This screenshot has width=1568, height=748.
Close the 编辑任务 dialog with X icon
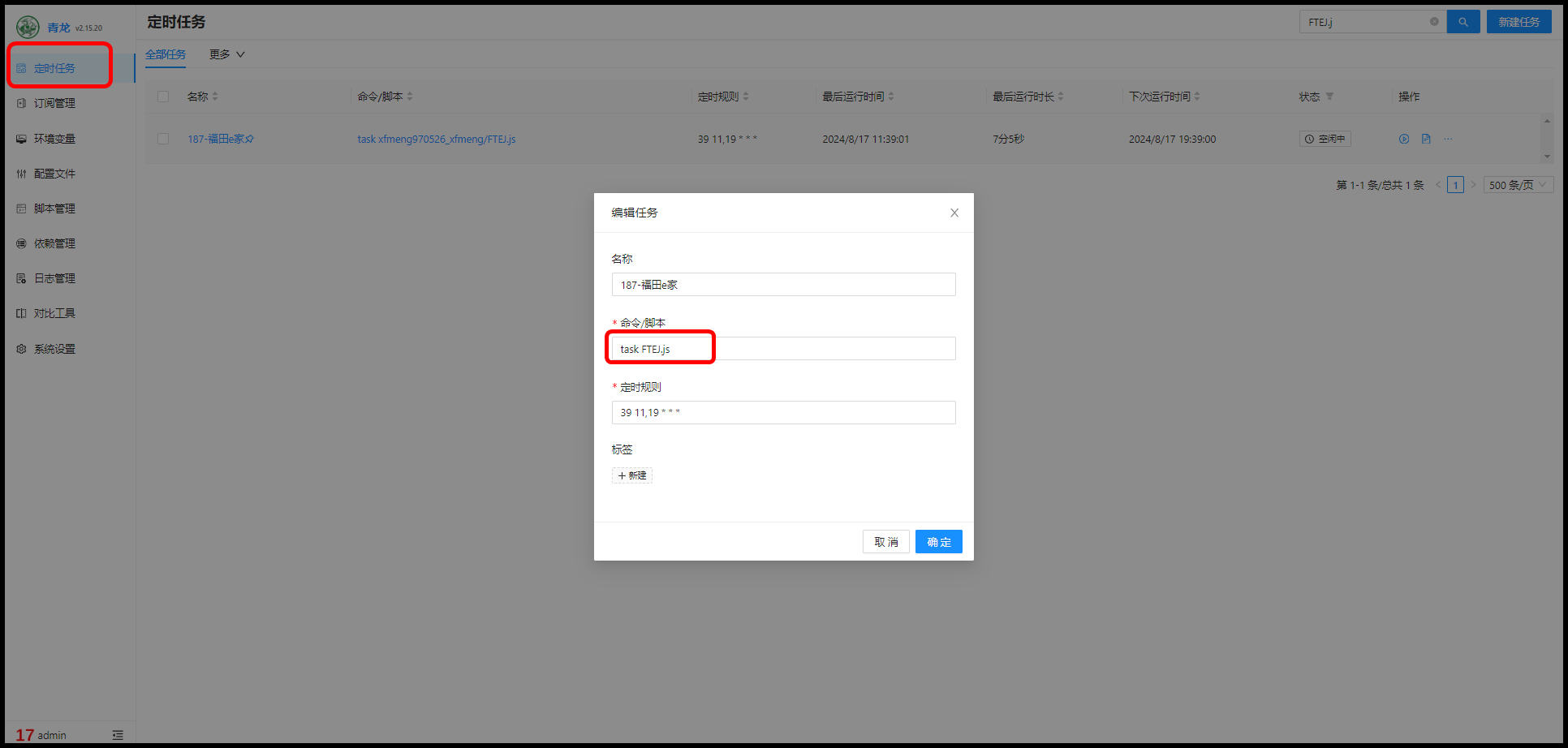[954, 213]
